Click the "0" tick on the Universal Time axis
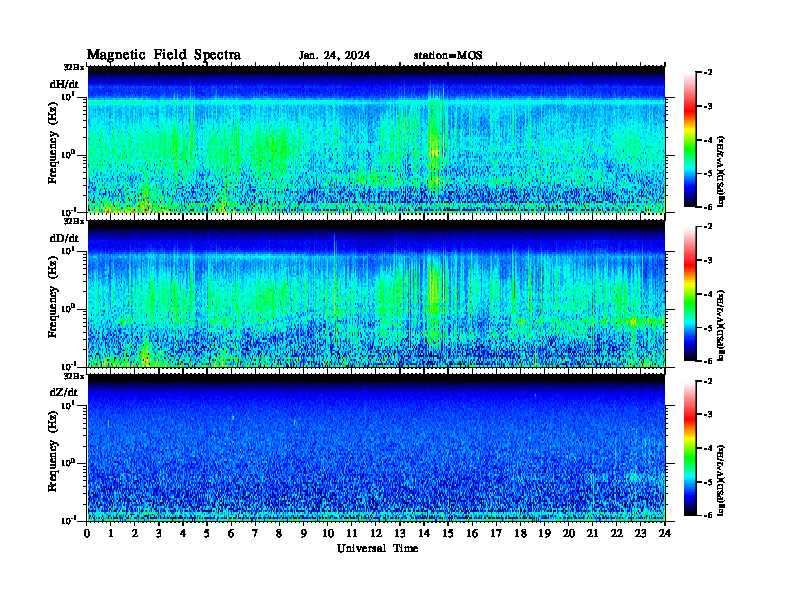 click(x=87, y=533)
